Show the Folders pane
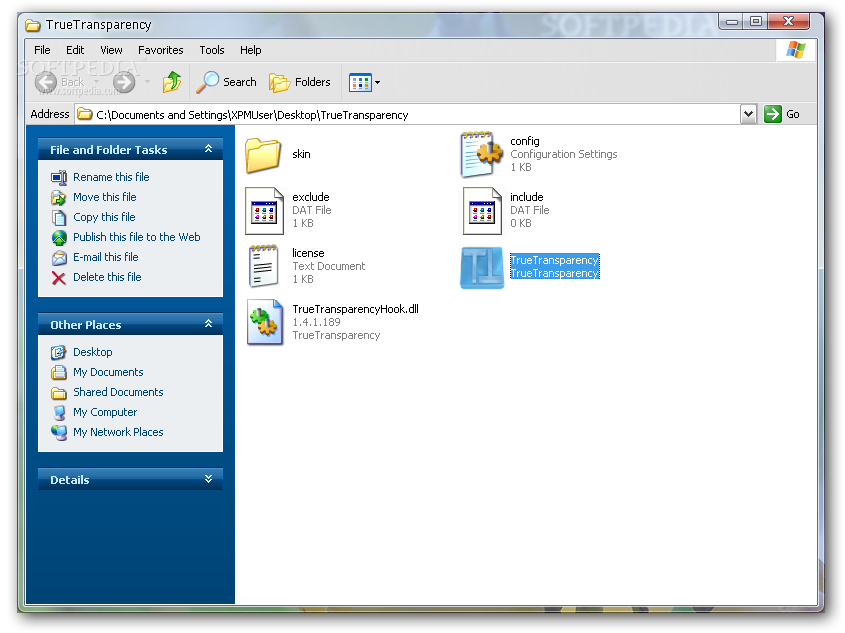Image resolution: width=845 pixels, height=633 pixels. [300, 82]
